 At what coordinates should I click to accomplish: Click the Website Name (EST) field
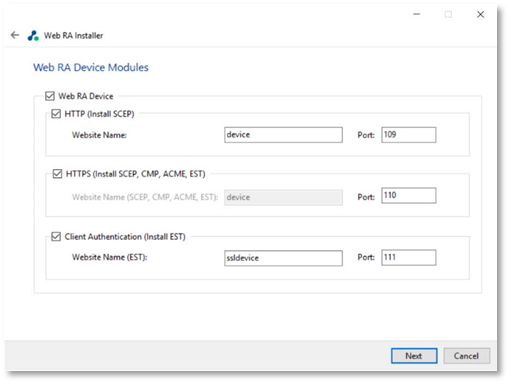pyautogui.click(x=283, y=258)
